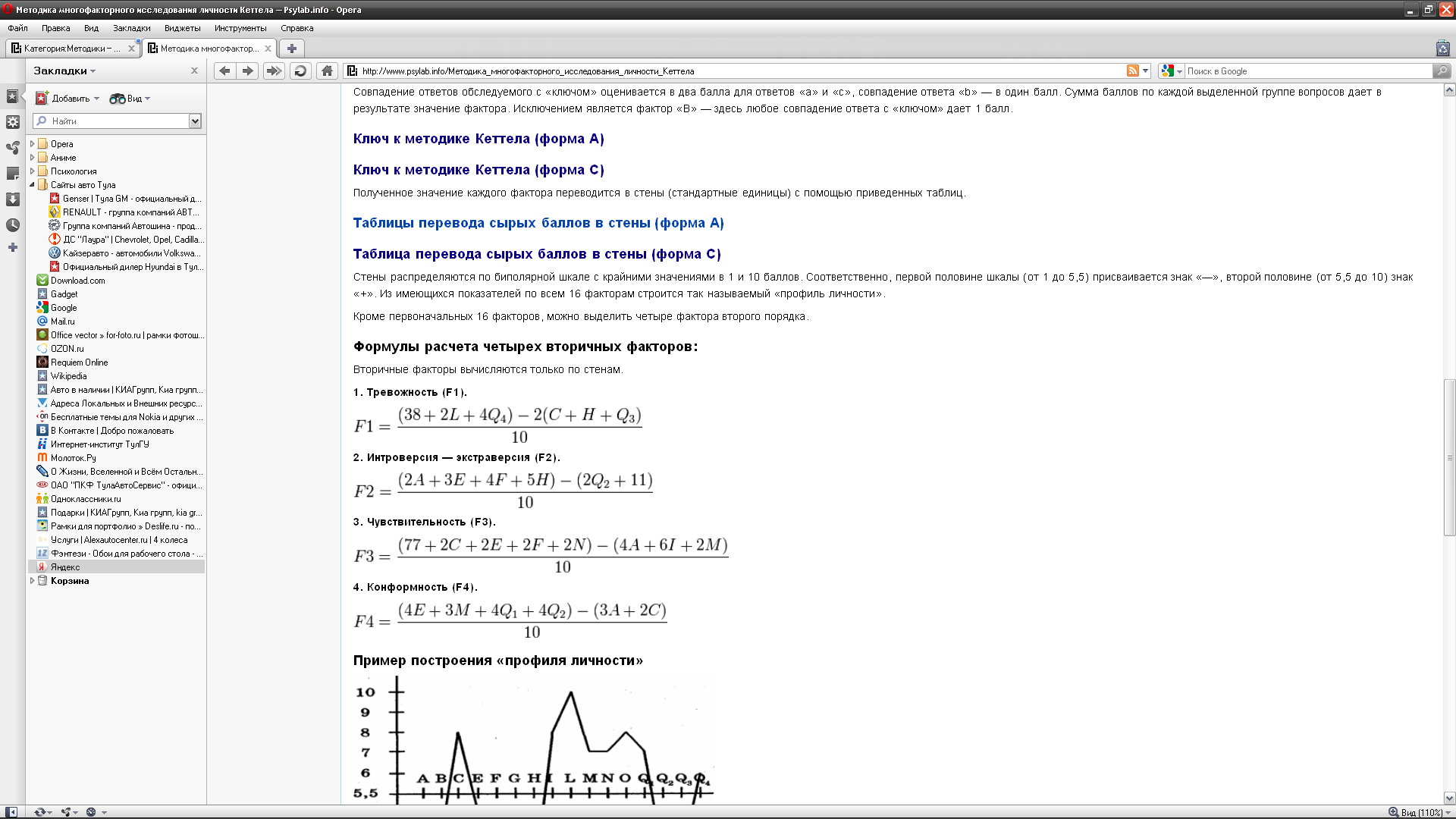Click the scroll-up arrow of page scrollbar
1456x819 pixels.
click(x=1449, y=90)
